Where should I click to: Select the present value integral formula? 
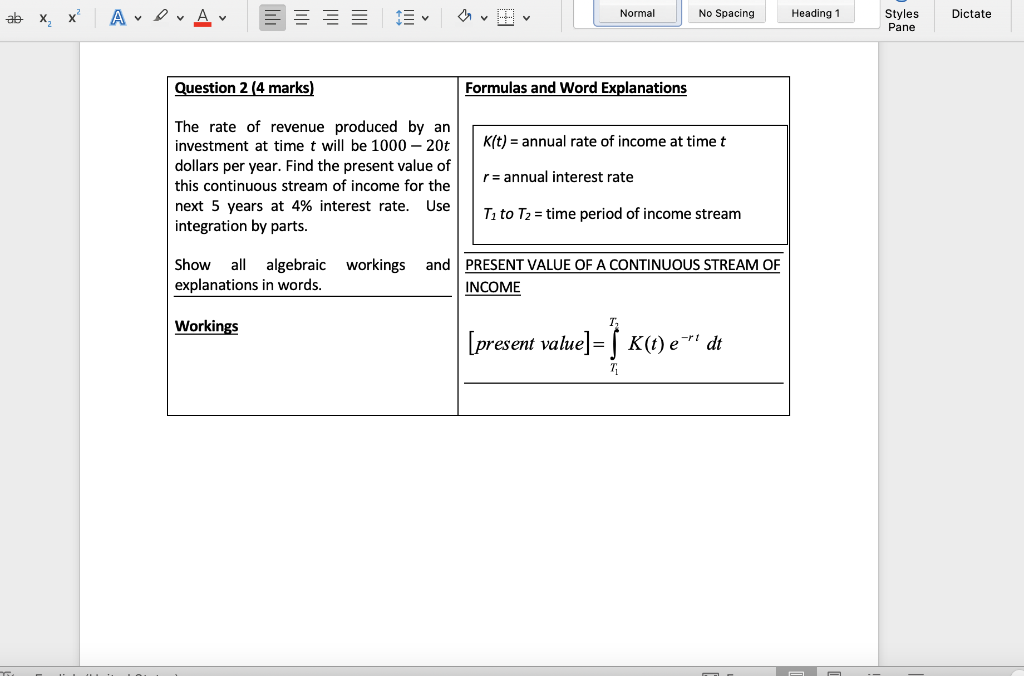595,344
